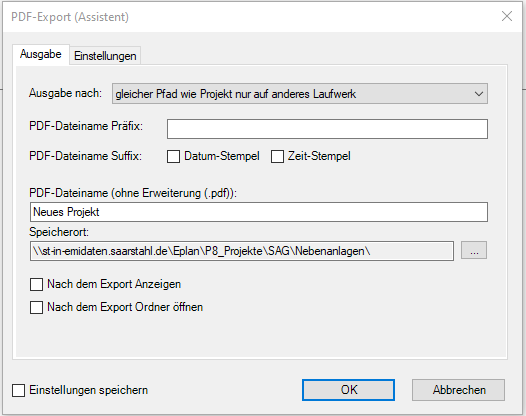Click the 'PDF-Dateiname (ohne Erweiterung (.pdf)):' label
The image size is (526, 416).
[133, 193]
